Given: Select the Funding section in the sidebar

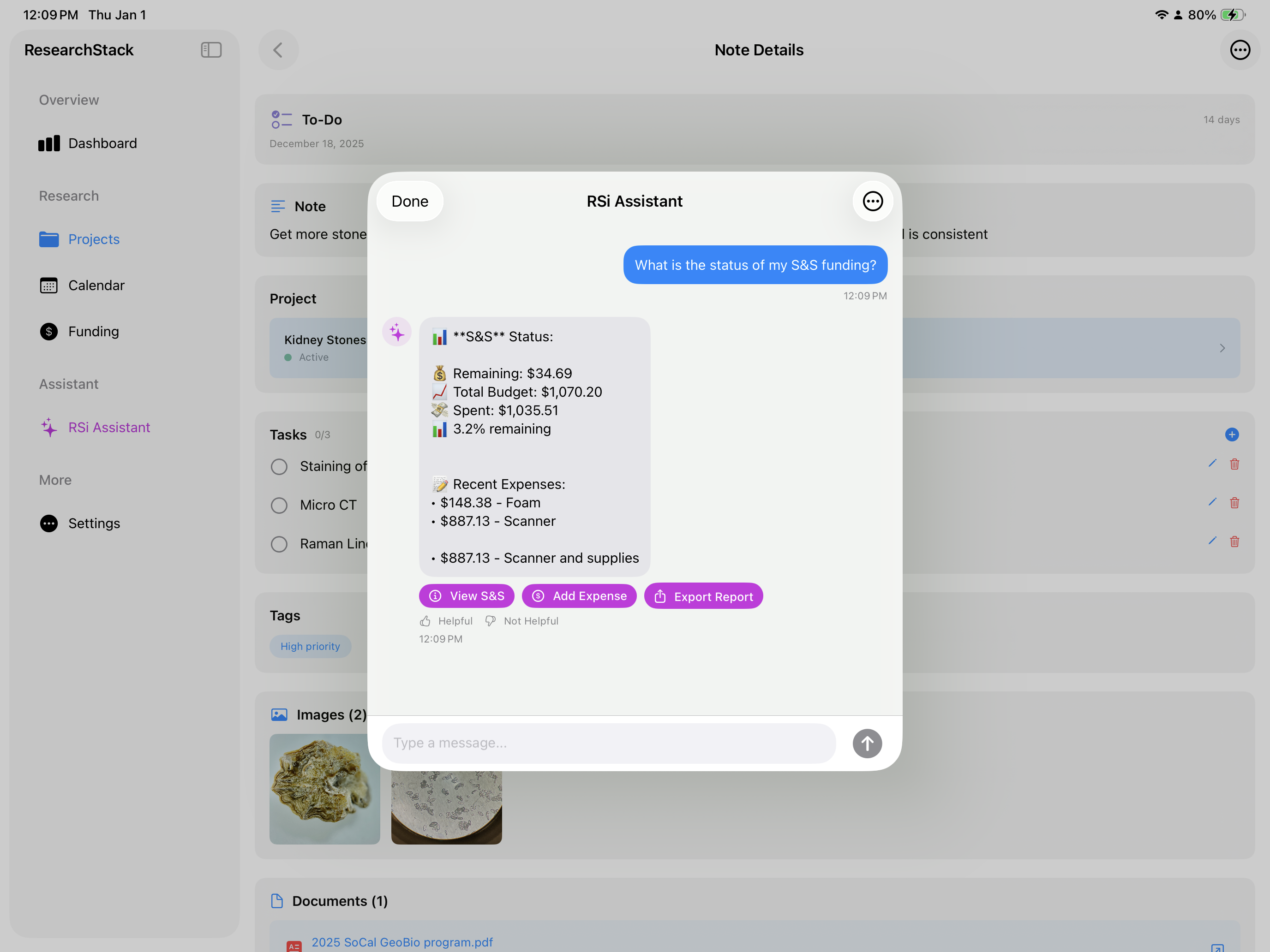Looking at the screenshot, I should coord(93,331).
